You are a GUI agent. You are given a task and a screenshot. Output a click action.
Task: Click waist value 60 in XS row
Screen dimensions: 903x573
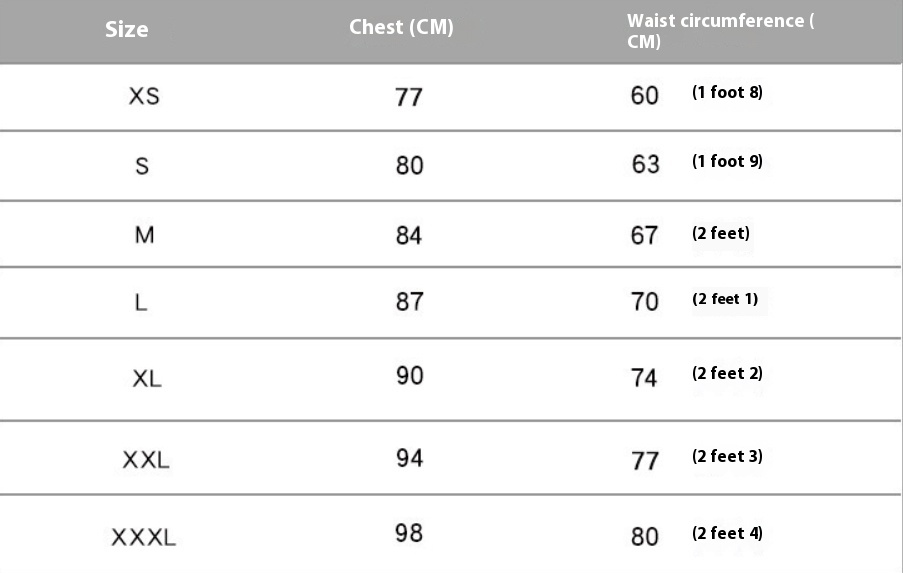(x=644, y=96)
